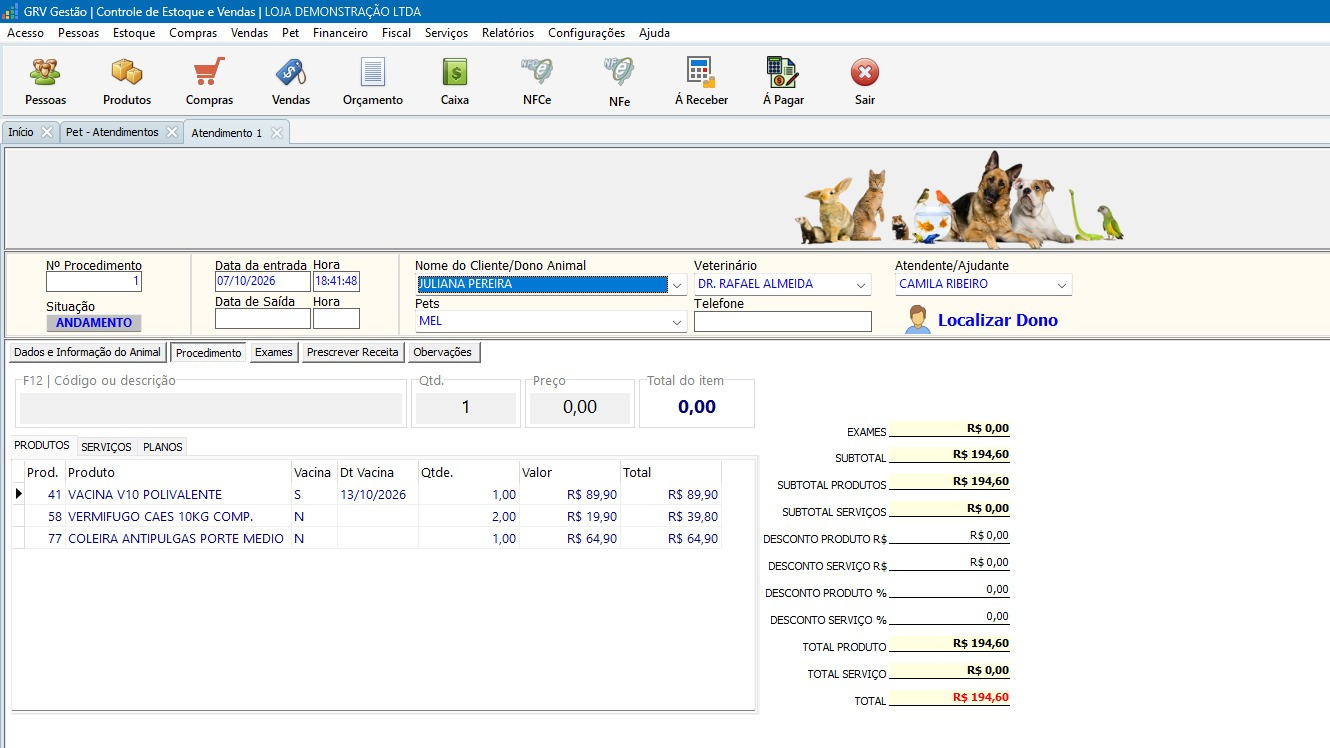
Task: Click the Qtd. quantity field
Action: [x=466, y=408]
